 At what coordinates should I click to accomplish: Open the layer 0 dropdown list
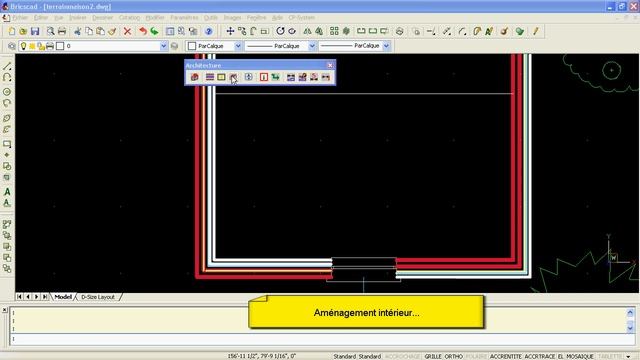(163, 46)
